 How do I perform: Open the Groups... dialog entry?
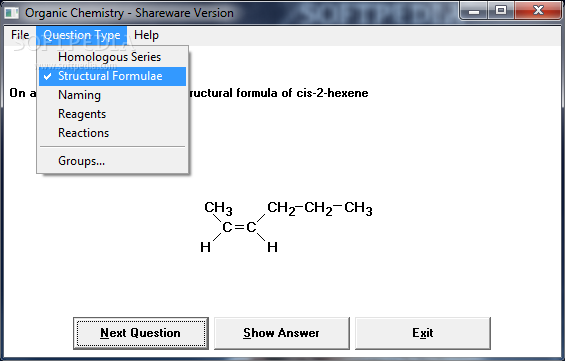pos(112,161)
